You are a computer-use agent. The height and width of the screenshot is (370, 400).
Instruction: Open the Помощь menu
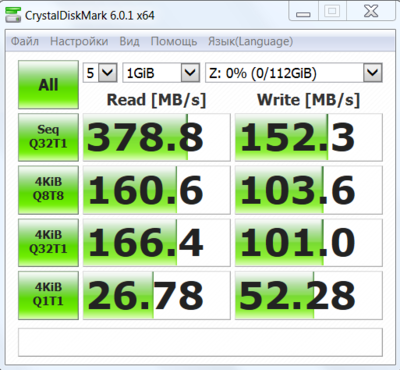tap(174, 41)
